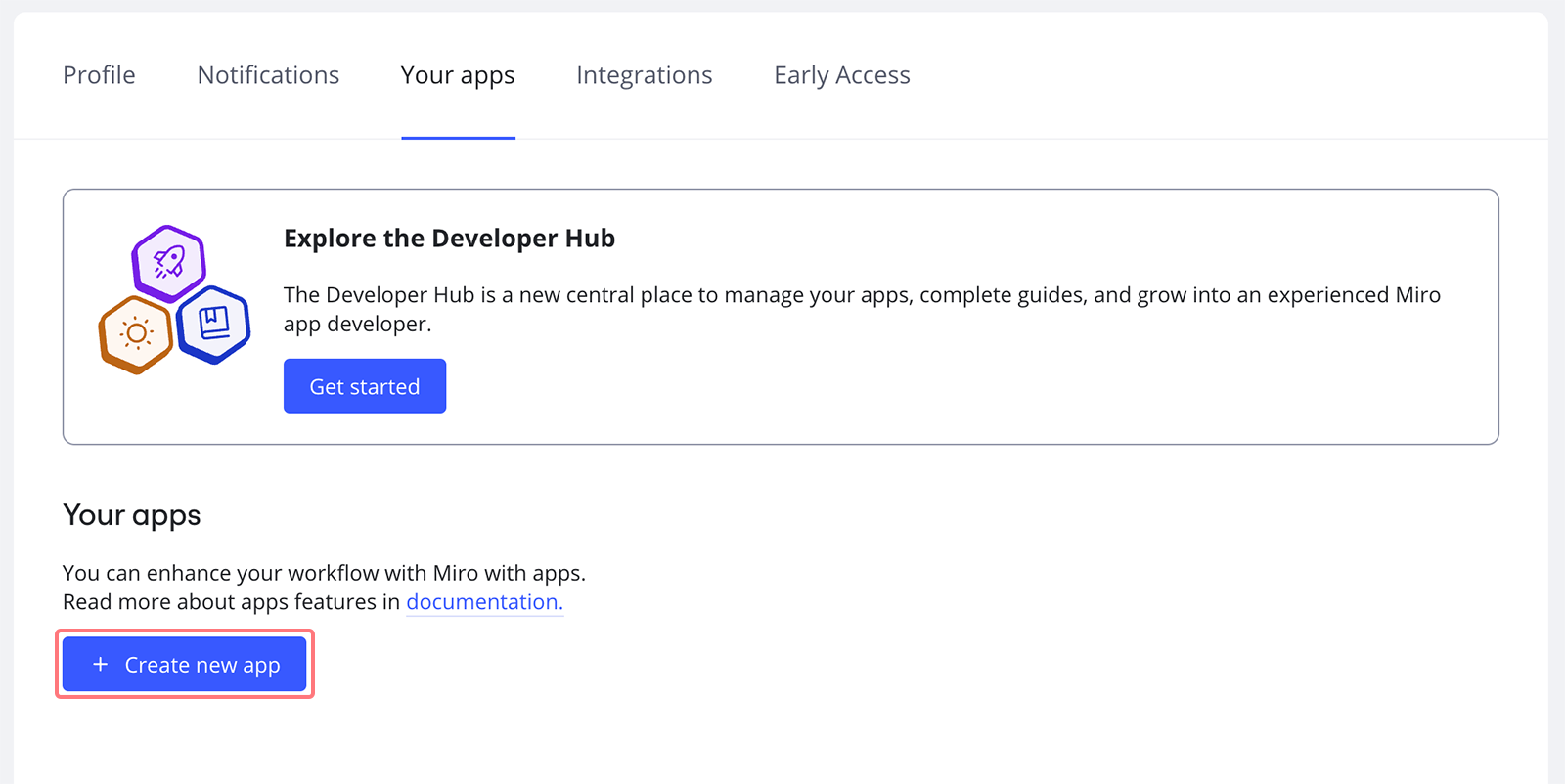Open the documentation link

[x=484, y=602]
